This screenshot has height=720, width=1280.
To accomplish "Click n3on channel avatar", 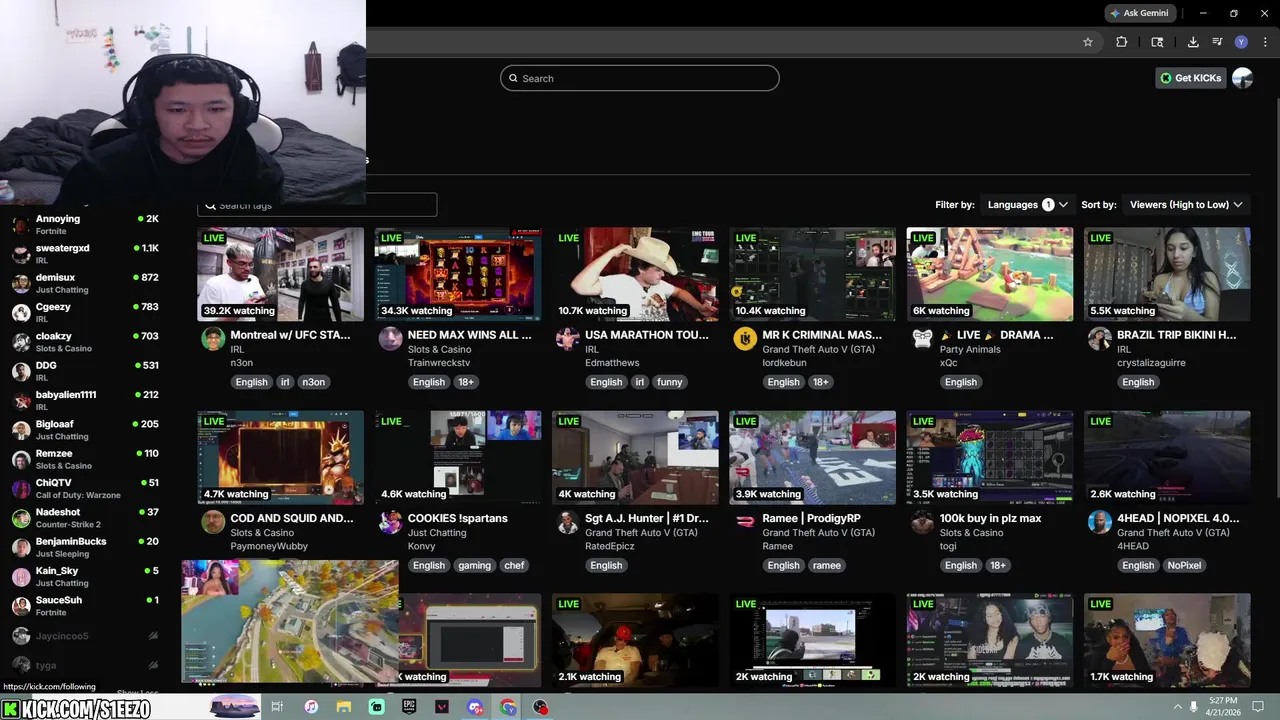I will click(212, 338).
